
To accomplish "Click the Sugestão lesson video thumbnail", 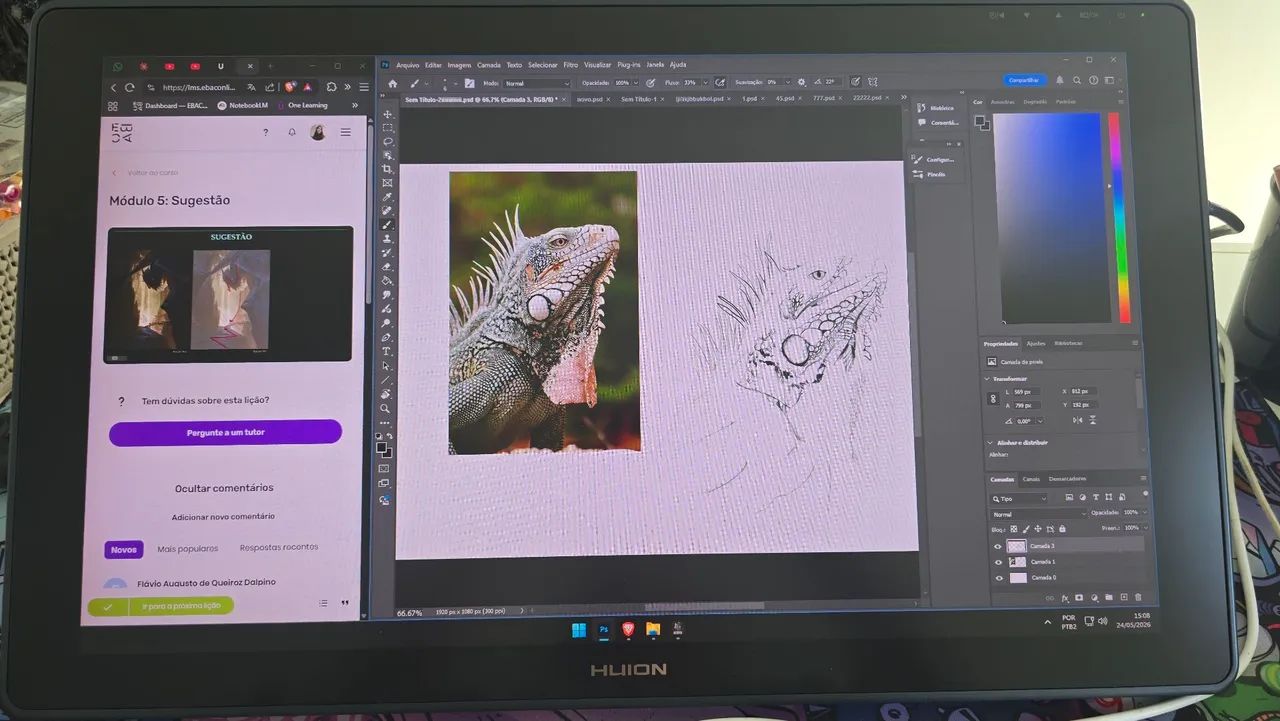I will [x=229, y=294].
